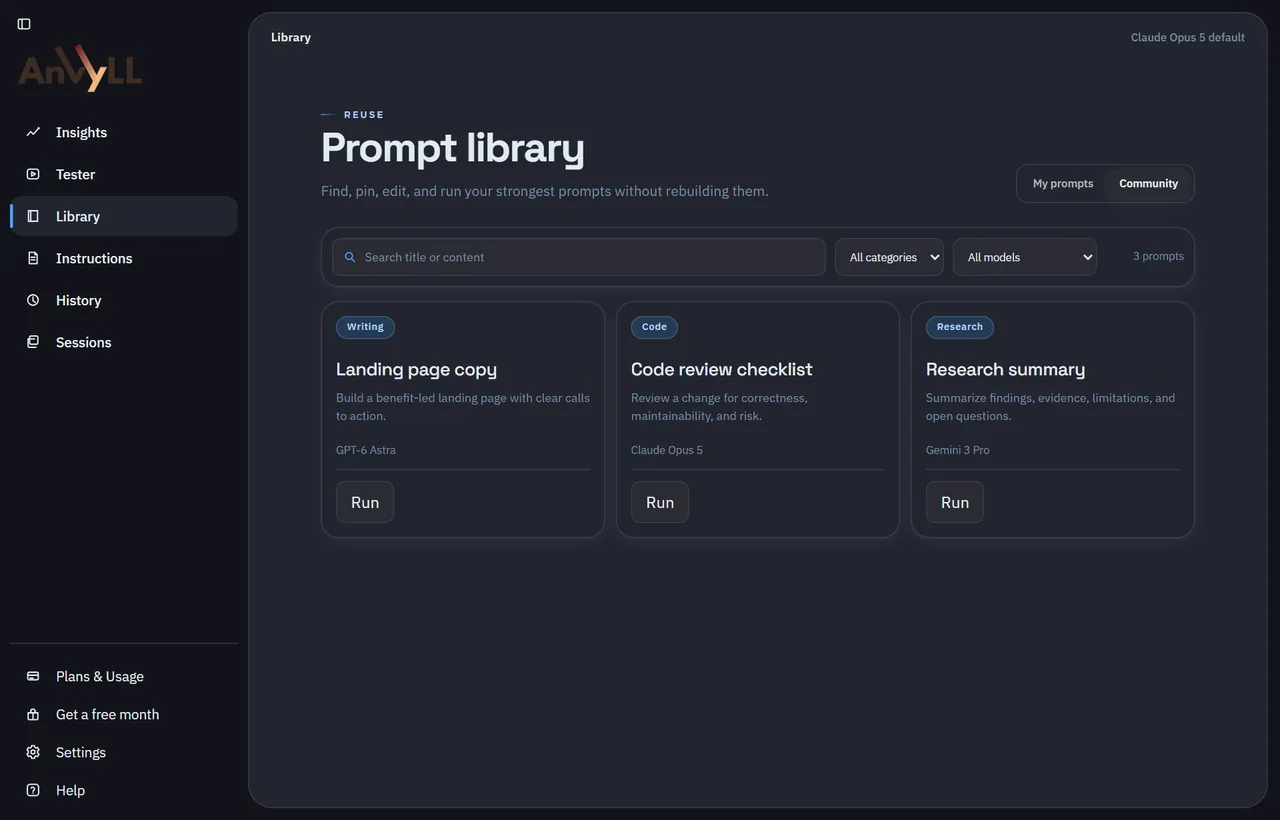Go to the Tester section
The height and width of the screenshot is (820, 1280).
pyautogui.click(x=124, y=174)
